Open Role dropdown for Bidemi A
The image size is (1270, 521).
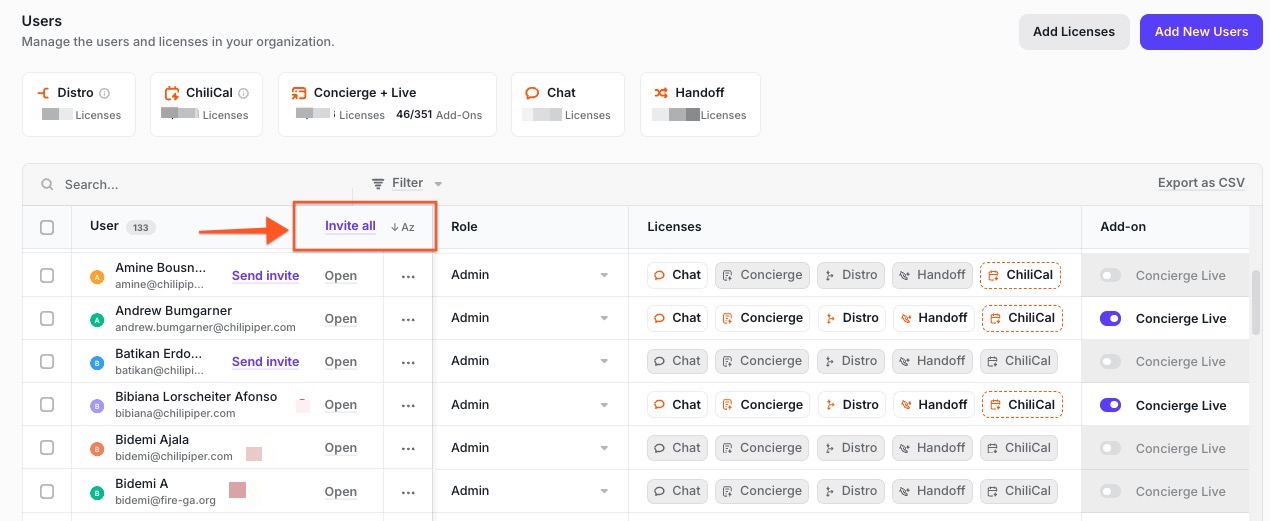click(530, 491)
